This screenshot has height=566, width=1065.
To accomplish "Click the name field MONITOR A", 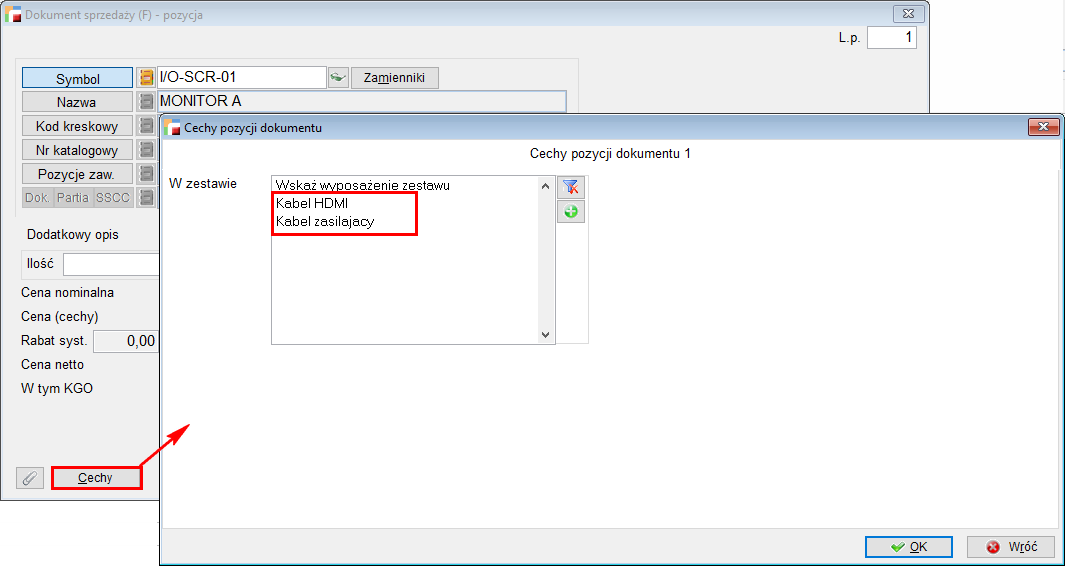I will pos(361,102).
